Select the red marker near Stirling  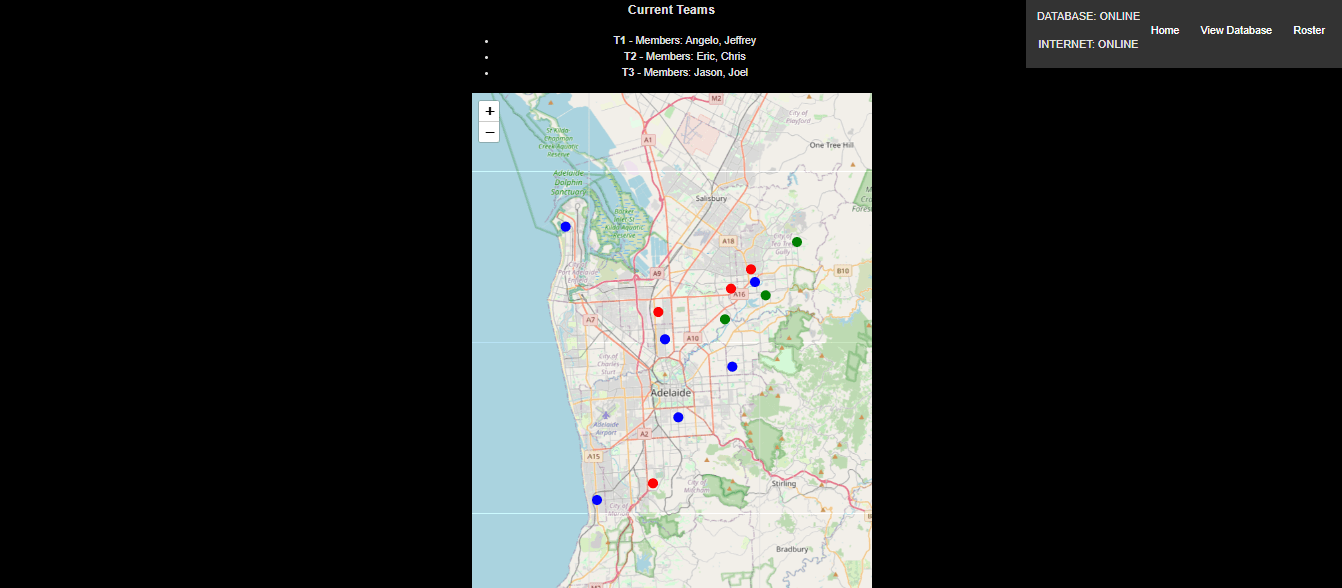(x=652, y=482)
